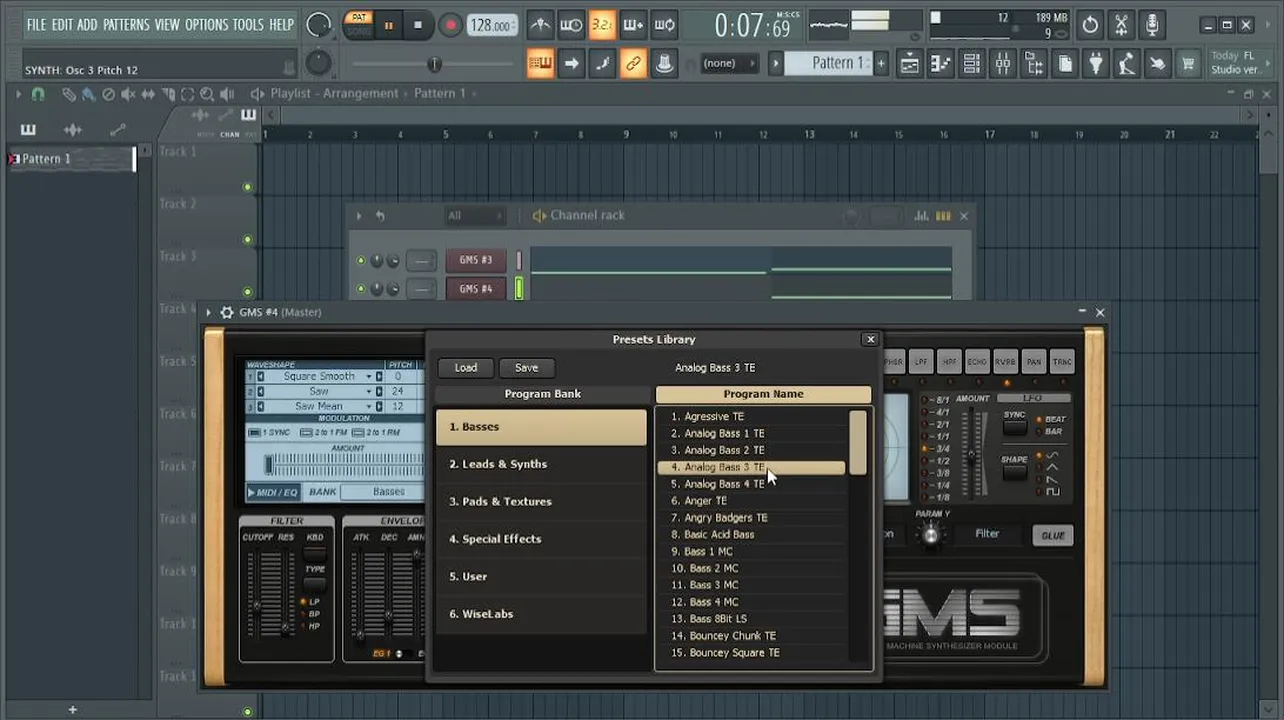1284x720 pixels.
Task: Mute the GMS #4 channel LED
Action: point(361,289)
